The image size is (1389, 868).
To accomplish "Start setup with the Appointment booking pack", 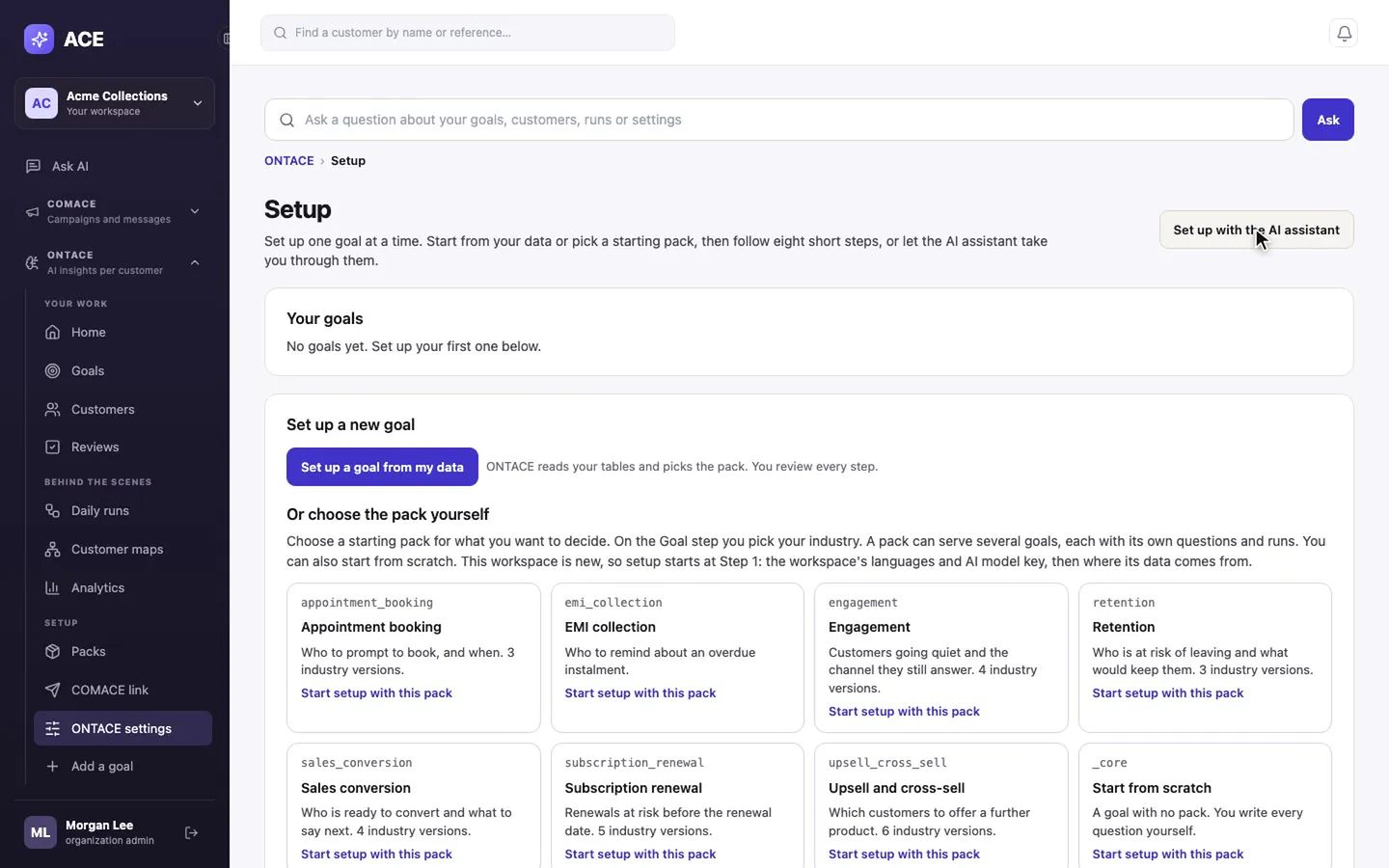I will [376, 692].
